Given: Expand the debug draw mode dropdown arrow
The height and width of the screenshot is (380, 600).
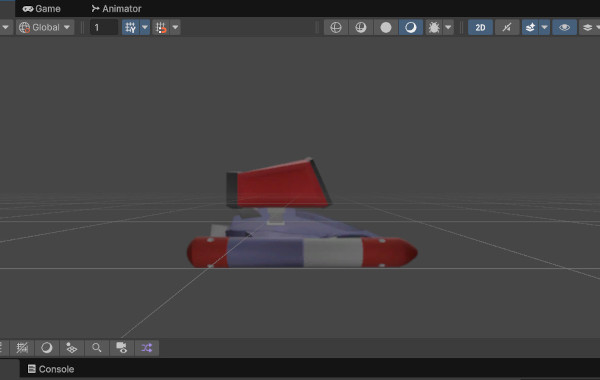Looking at the screenshot, I should click(448, 28).
